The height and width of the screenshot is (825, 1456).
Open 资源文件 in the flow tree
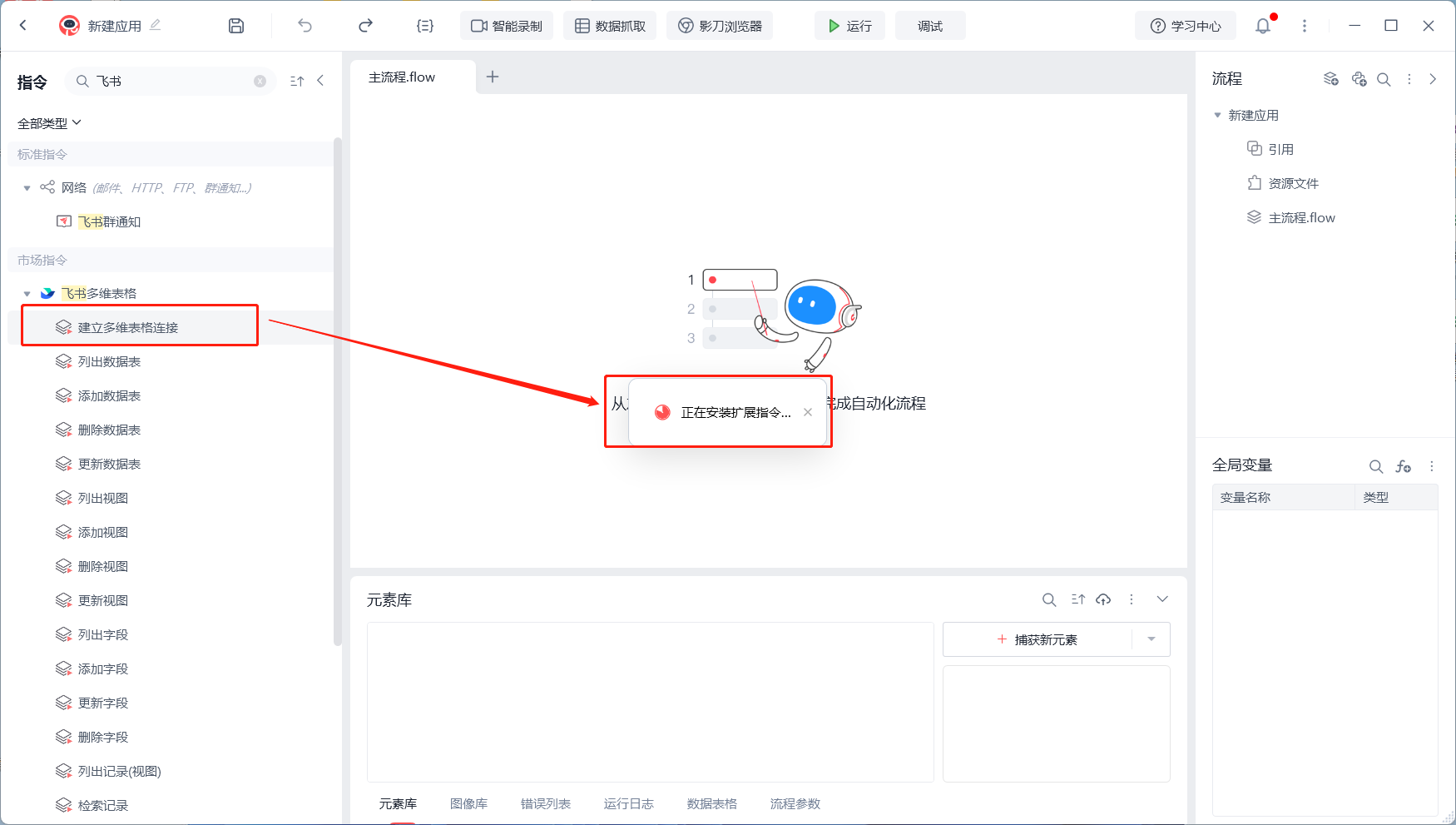click(x=1293, y=183)
